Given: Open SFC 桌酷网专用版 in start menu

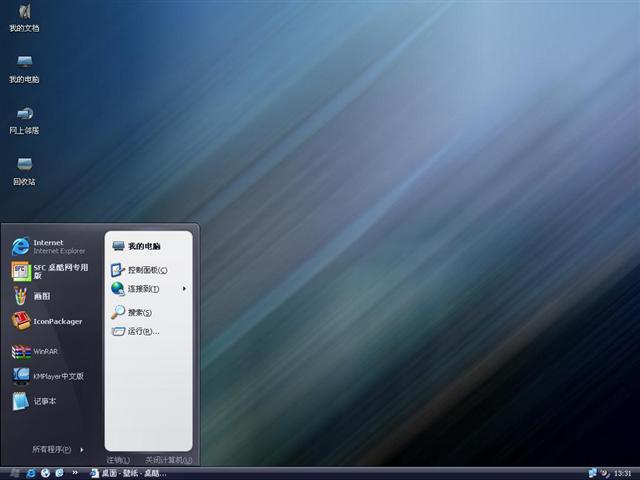Looking at the screenshot, I should [x=50, y=271].
